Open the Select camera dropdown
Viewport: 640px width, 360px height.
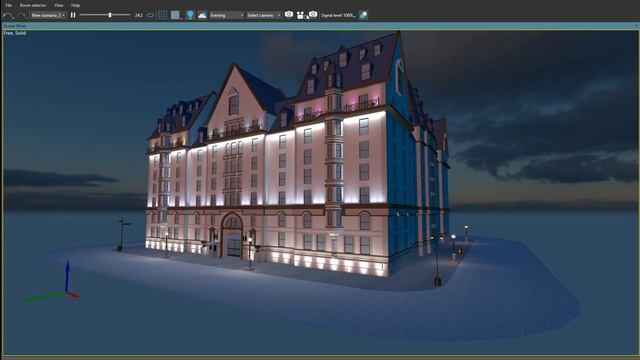pyautogui.click(x=264, y=15)
